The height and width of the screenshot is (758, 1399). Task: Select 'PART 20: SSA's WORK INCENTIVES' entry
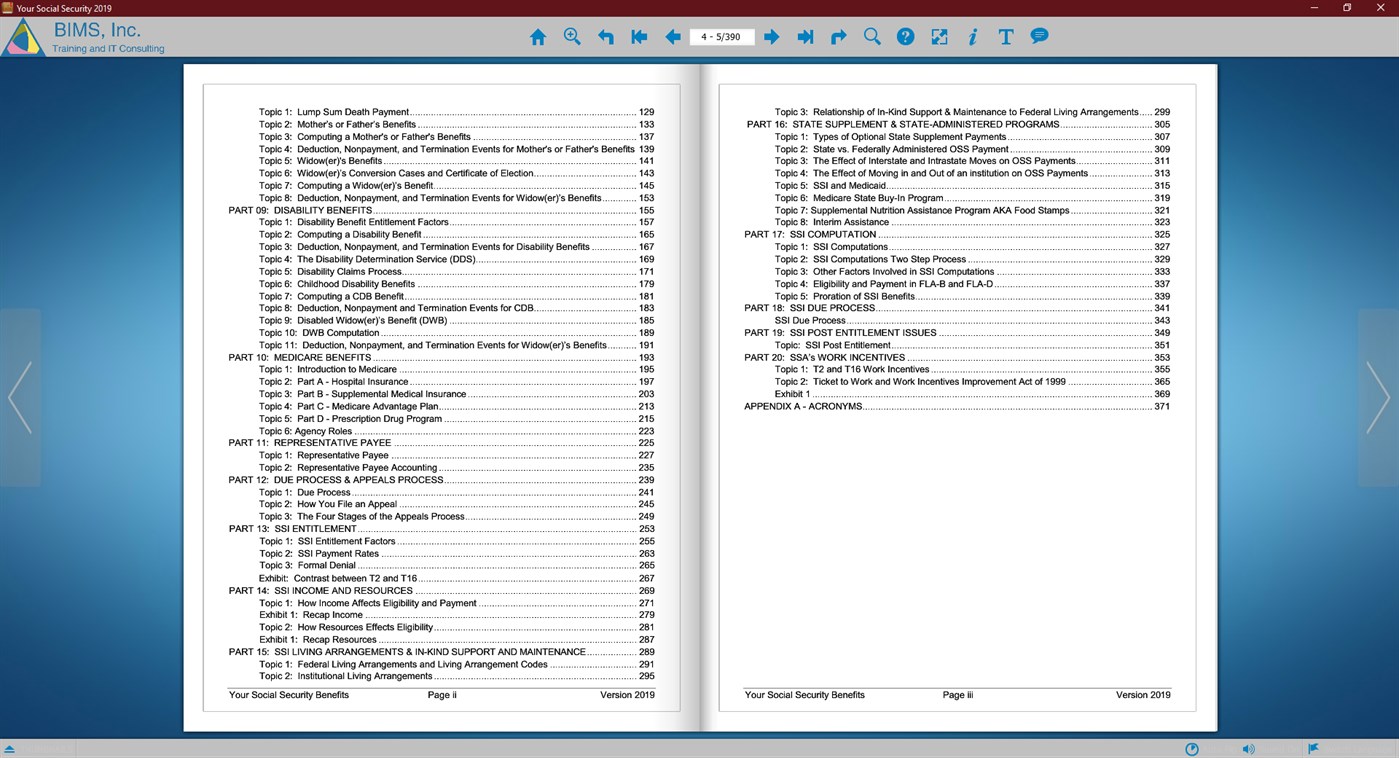coord(957,357)
